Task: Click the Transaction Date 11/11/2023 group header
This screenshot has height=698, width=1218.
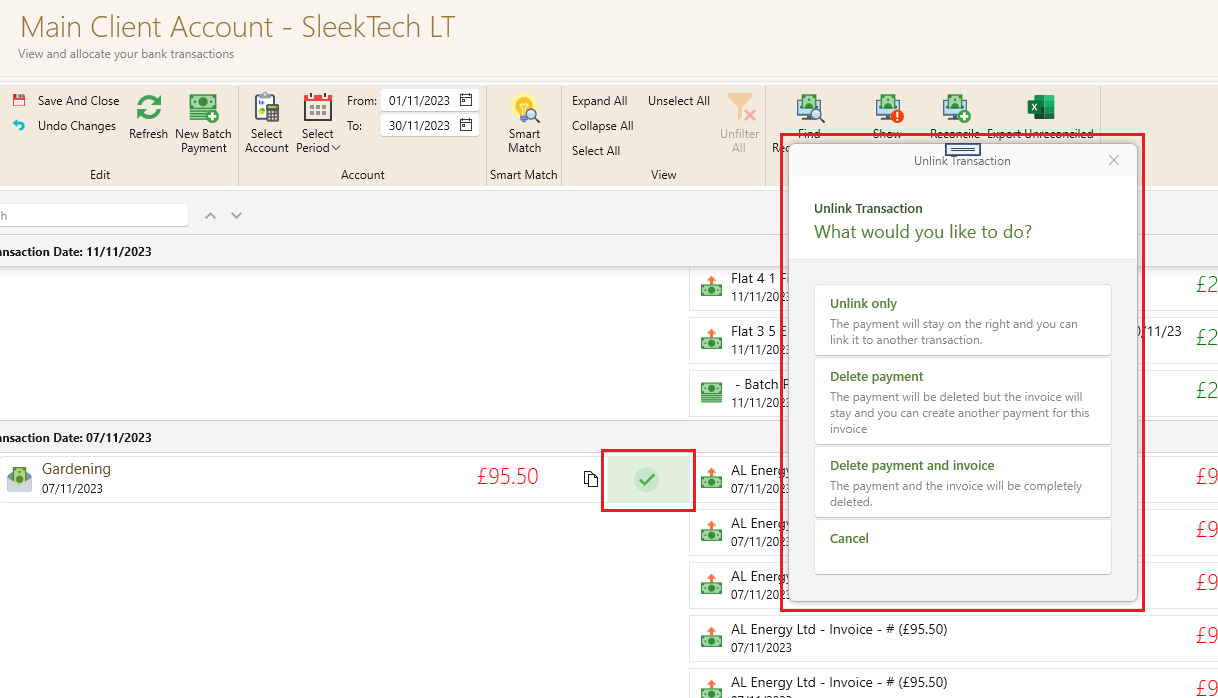Action: [x=609, y=251]
